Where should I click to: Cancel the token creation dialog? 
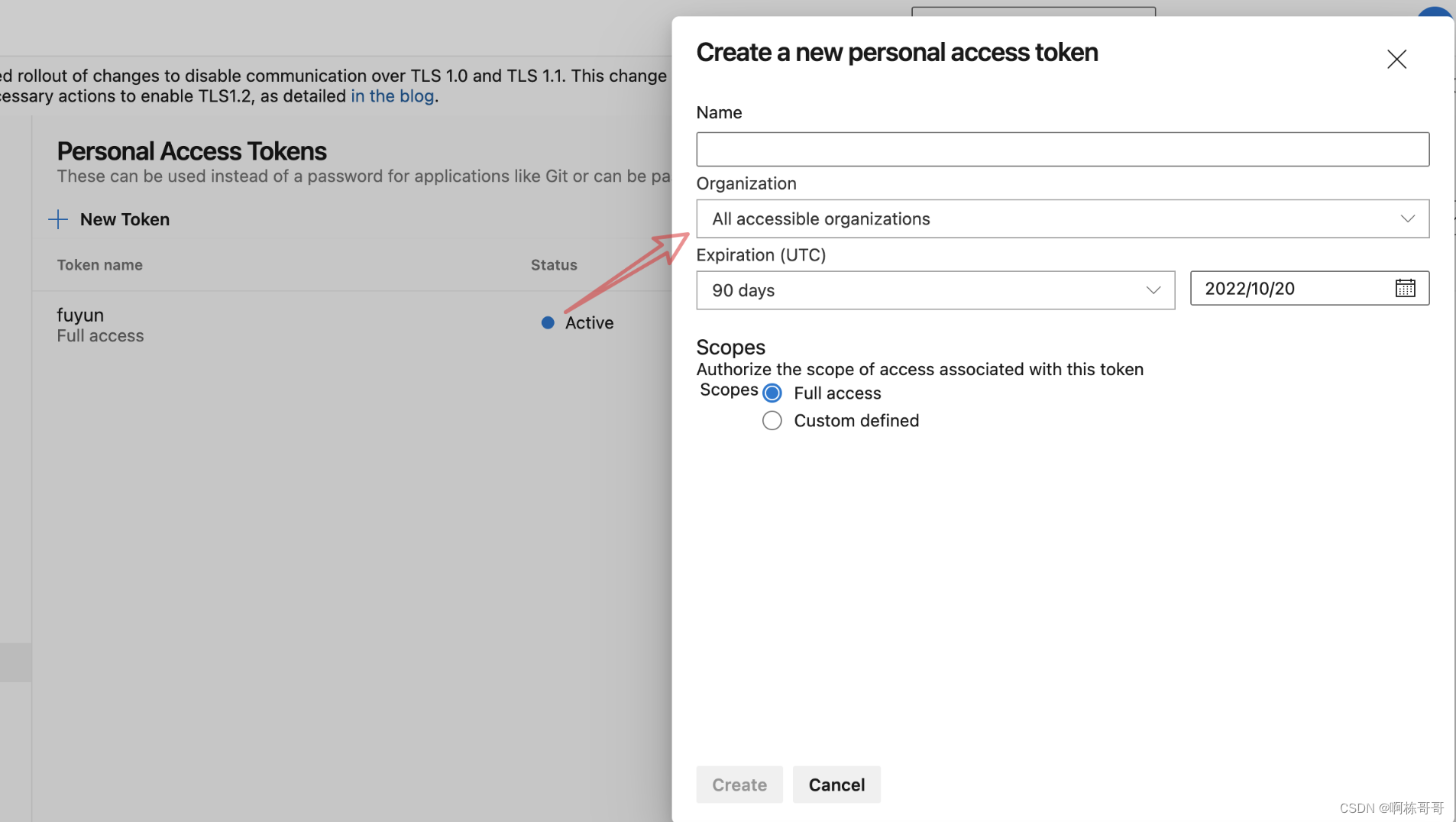(836, 785)
